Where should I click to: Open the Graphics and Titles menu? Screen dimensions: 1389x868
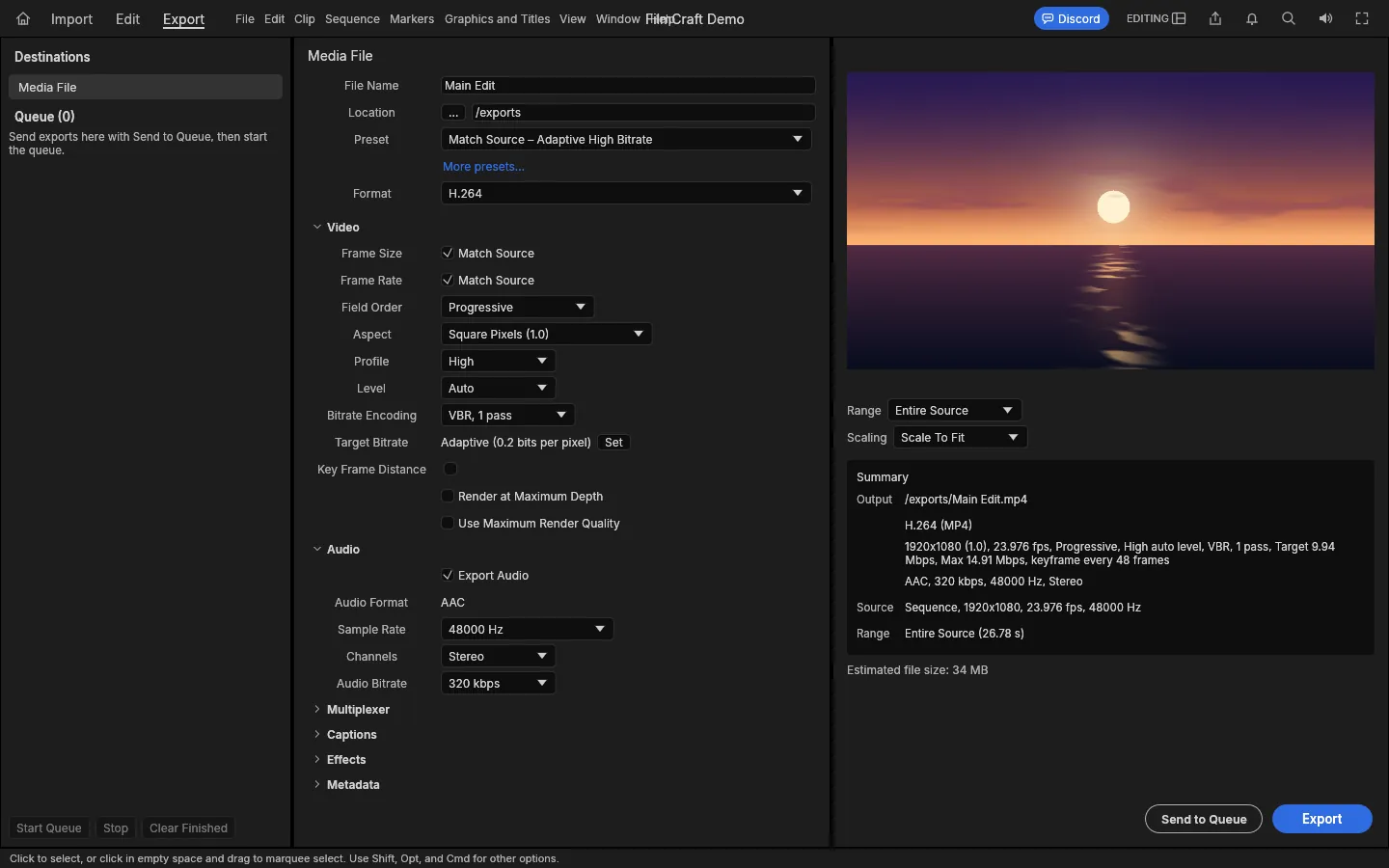click(x=497, y=19)
